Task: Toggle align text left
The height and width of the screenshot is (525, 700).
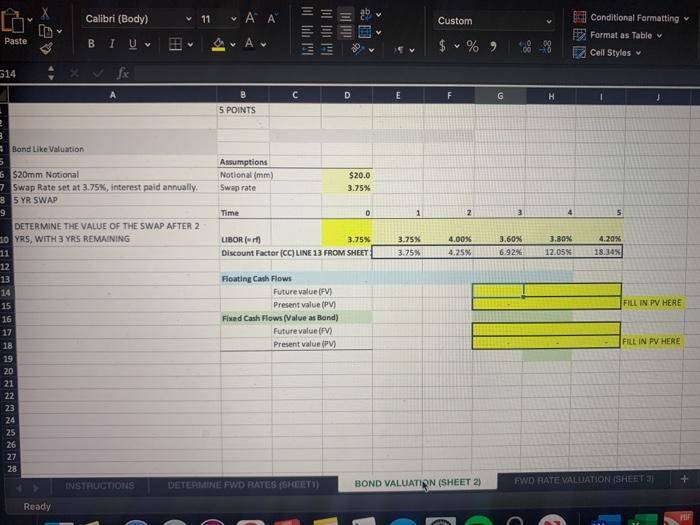Action: tap(307, 31)
